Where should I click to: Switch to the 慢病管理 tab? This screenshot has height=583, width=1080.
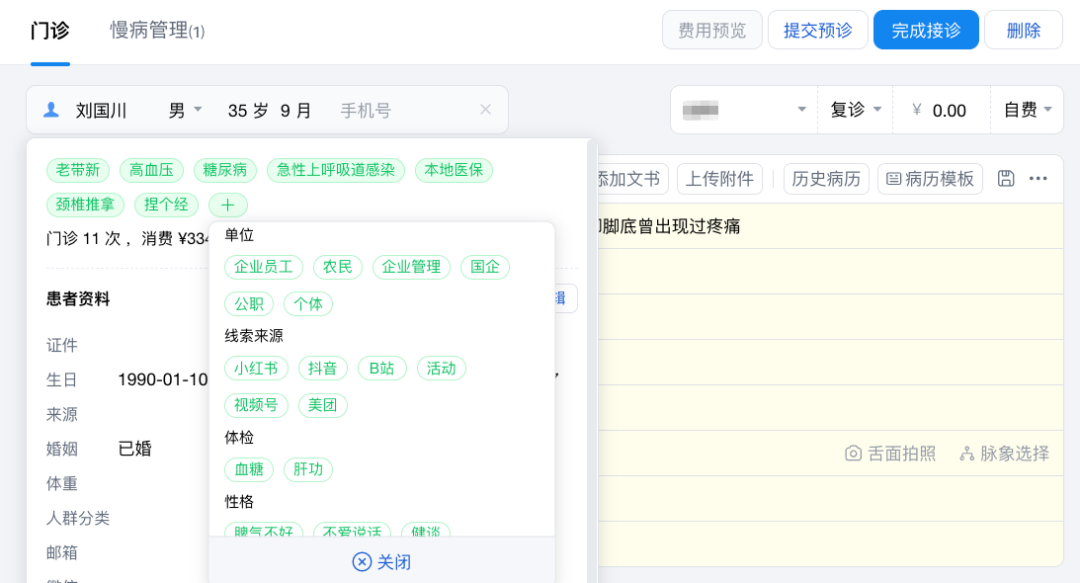[x=157, y=31]
